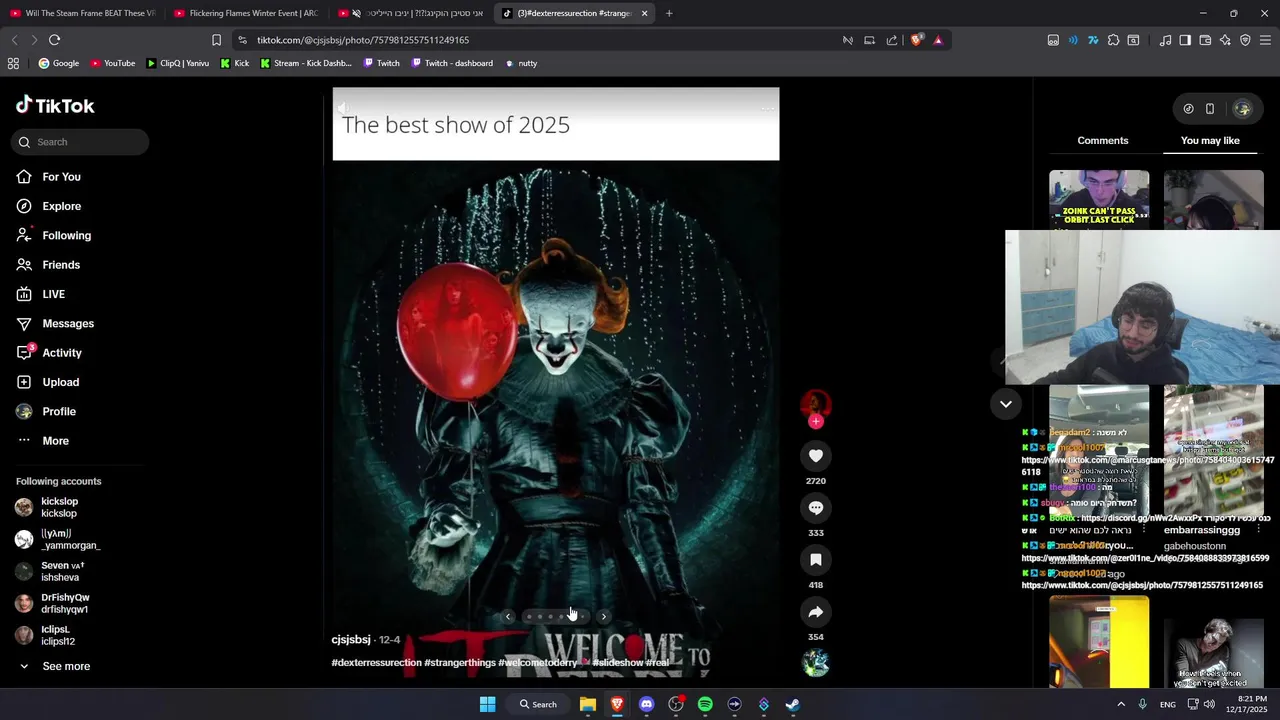
Task: Open the sound disc below share count
Action: (816, 663)
